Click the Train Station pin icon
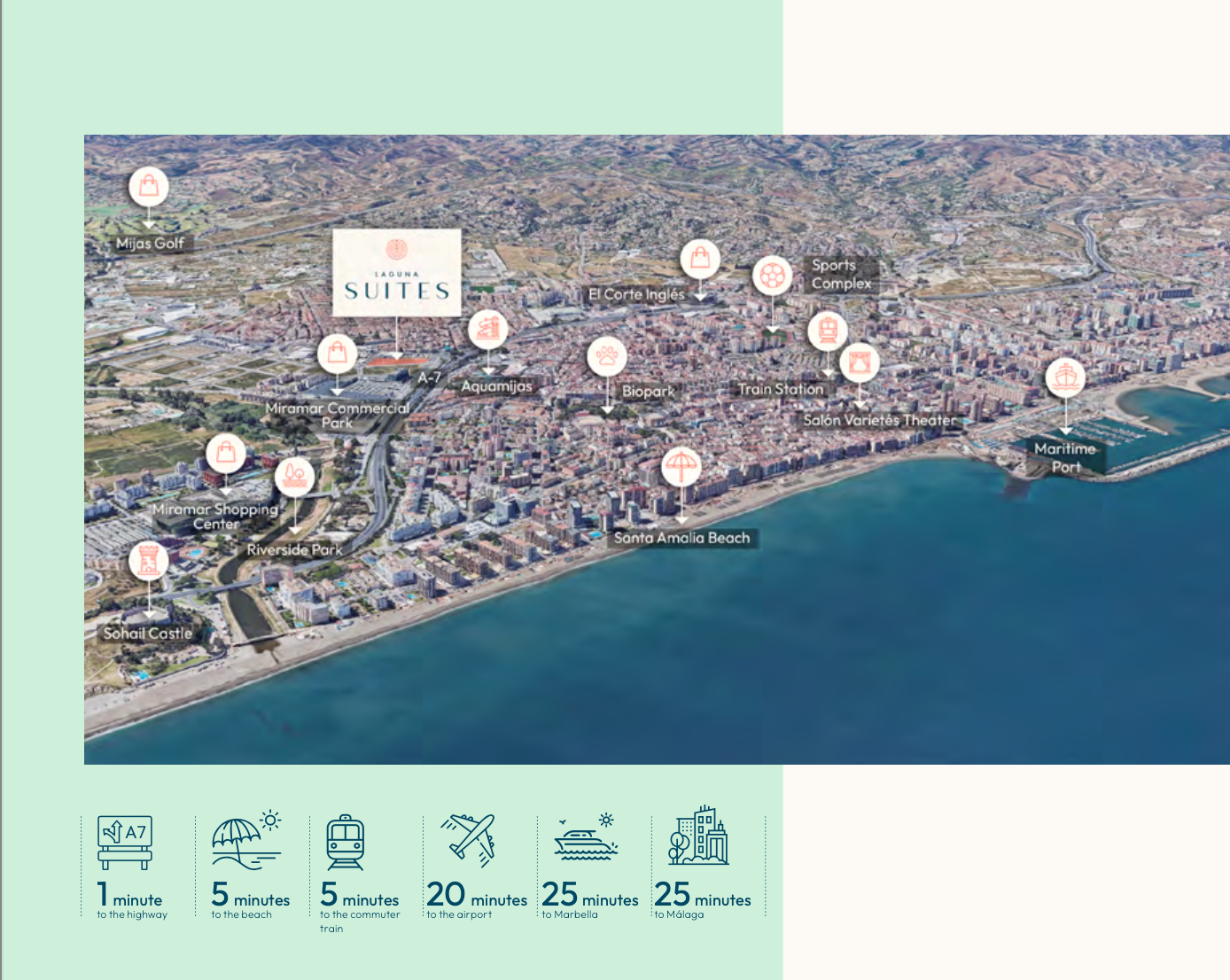This screenshot has height=980, width=1230. pos(828,331)
